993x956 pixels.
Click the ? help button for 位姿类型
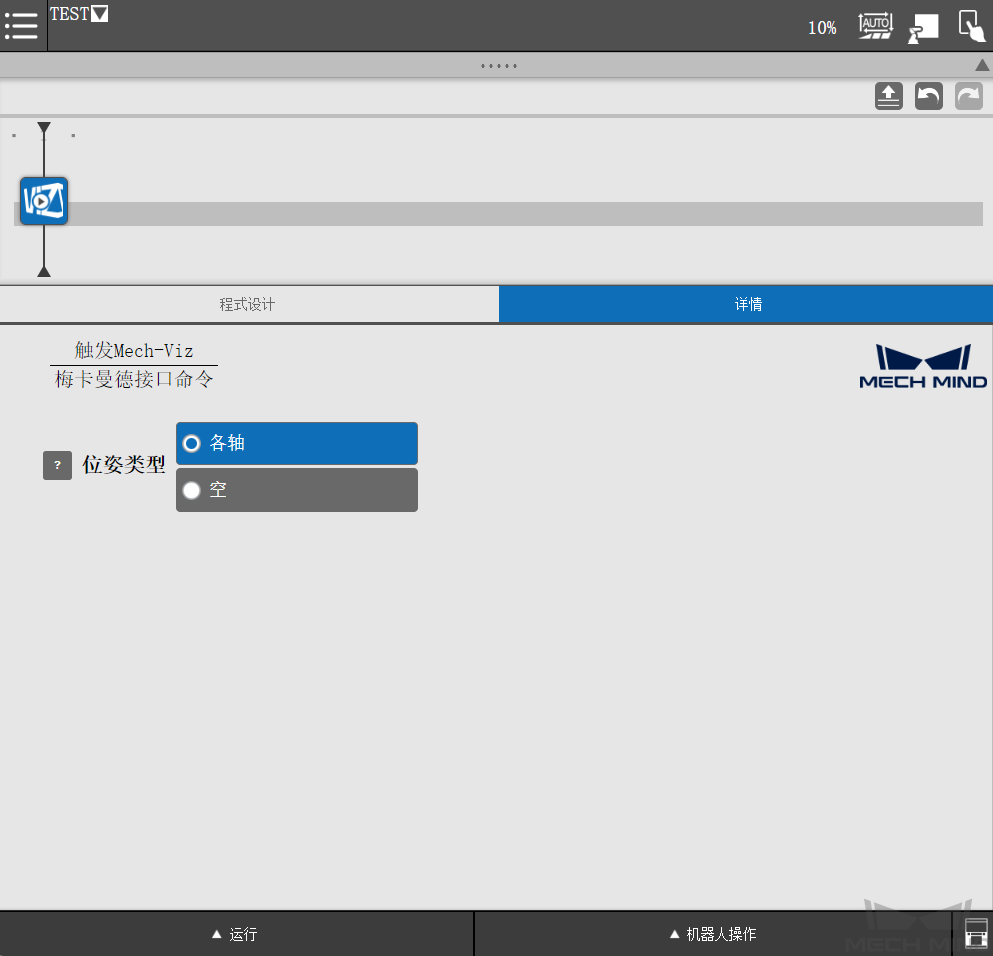[57, 465]
